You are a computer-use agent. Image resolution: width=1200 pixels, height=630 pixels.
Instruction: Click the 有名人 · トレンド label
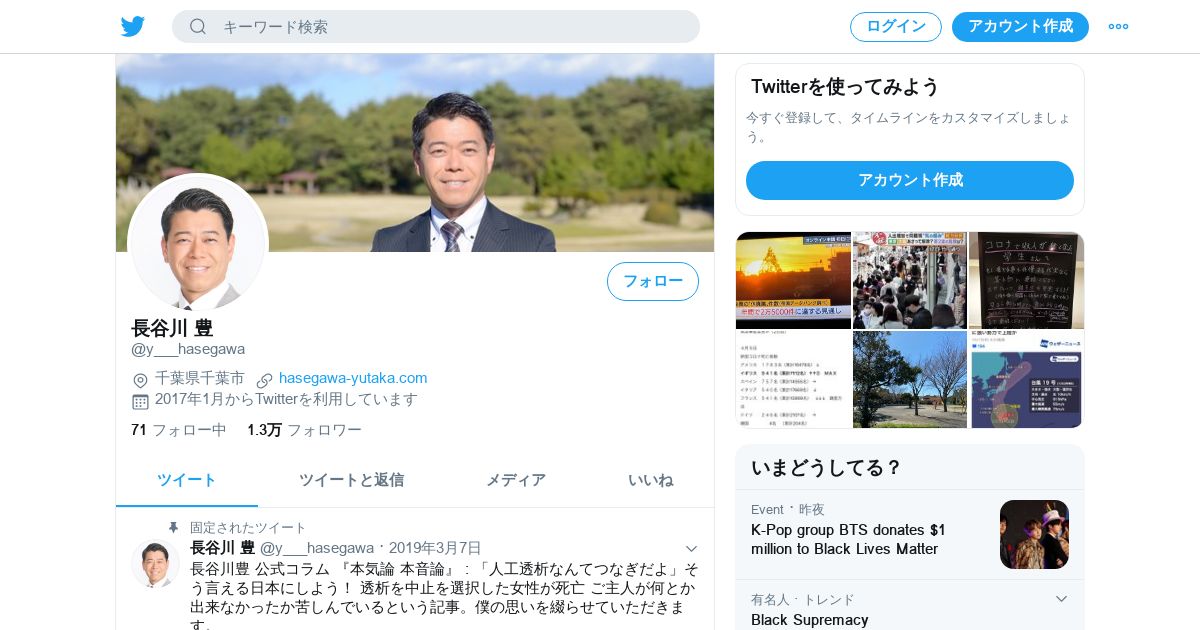(803, 599)
